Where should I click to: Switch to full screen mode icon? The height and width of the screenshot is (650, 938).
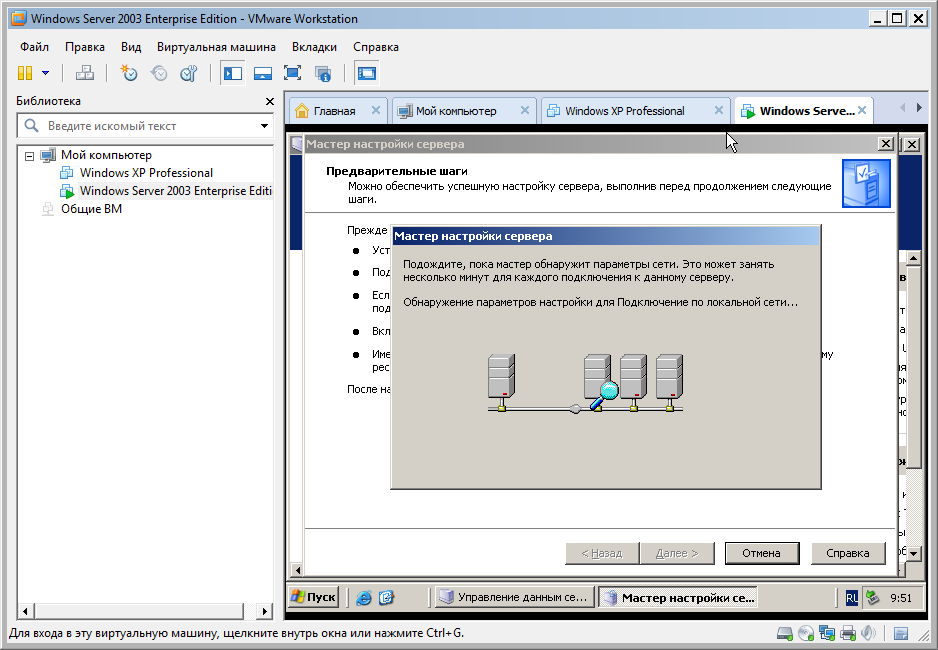(293, 74)
